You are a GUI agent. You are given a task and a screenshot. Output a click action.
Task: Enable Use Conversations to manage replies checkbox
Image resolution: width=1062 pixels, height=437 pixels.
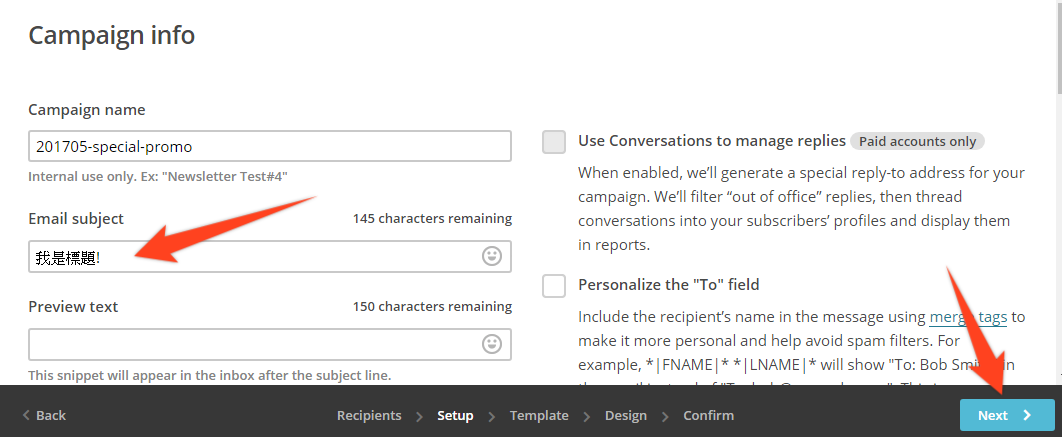click(x=554, y=142)
